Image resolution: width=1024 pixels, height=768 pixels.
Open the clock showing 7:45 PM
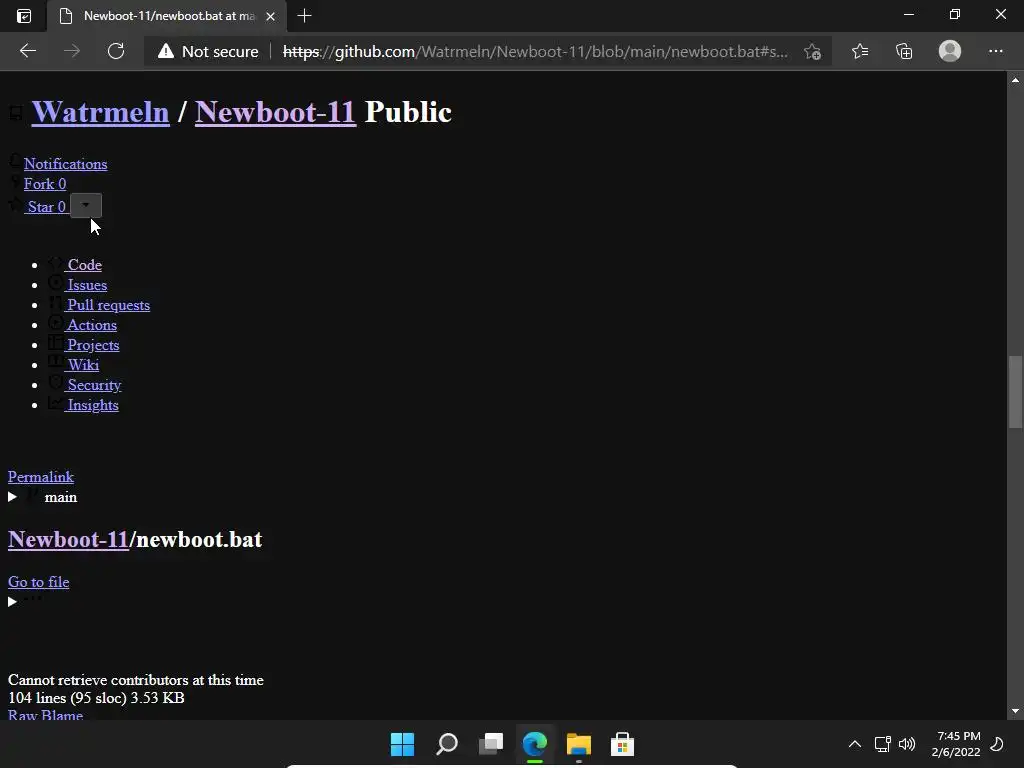pyautogui.click(x=956, y=744)
